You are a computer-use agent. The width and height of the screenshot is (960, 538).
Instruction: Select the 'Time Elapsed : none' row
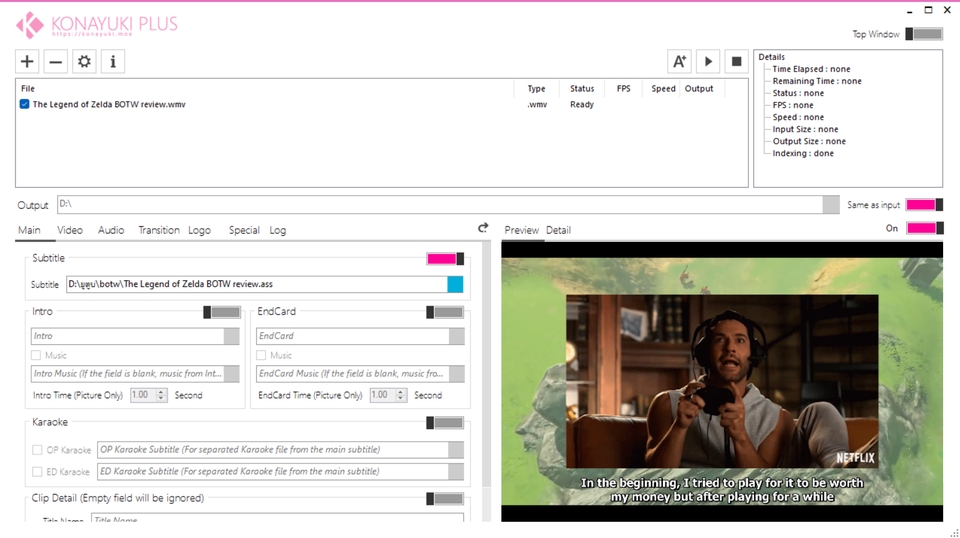[x=811, y=69]
